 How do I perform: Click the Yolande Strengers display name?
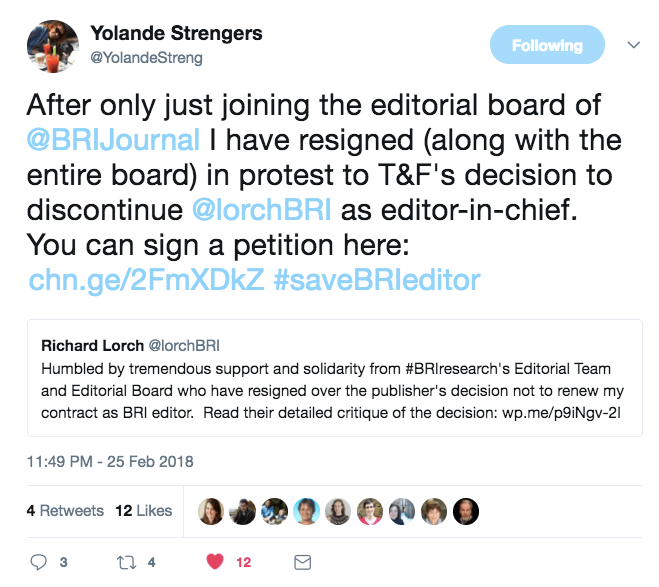175,33
